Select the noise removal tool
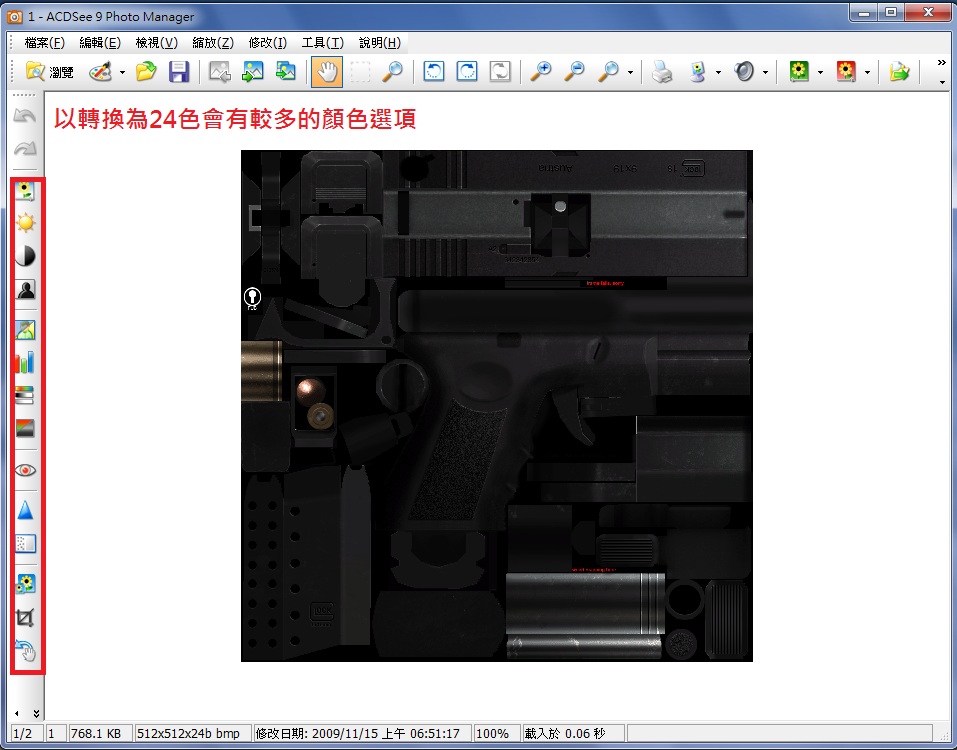957x750 pixels. (25, 543)
